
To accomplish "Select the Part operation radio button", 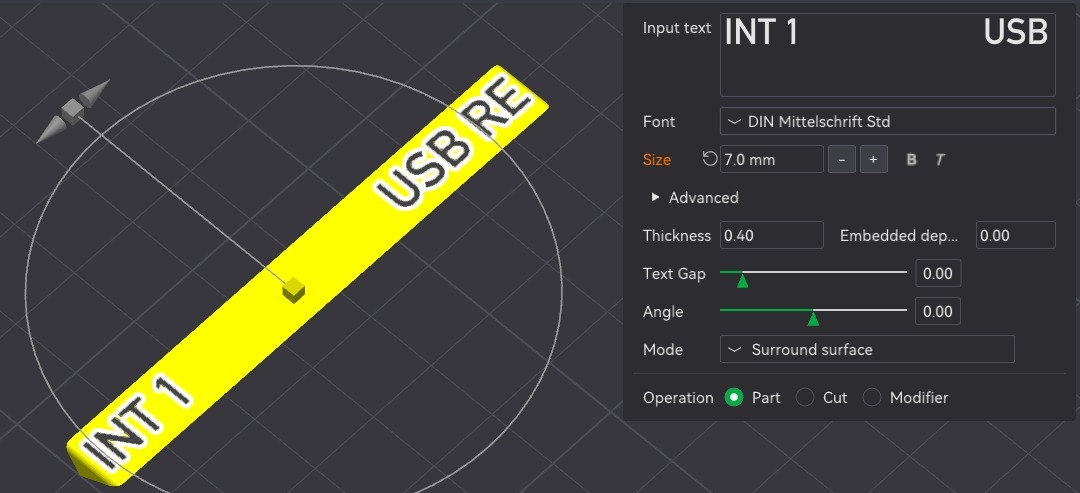I will coord(734,398).
